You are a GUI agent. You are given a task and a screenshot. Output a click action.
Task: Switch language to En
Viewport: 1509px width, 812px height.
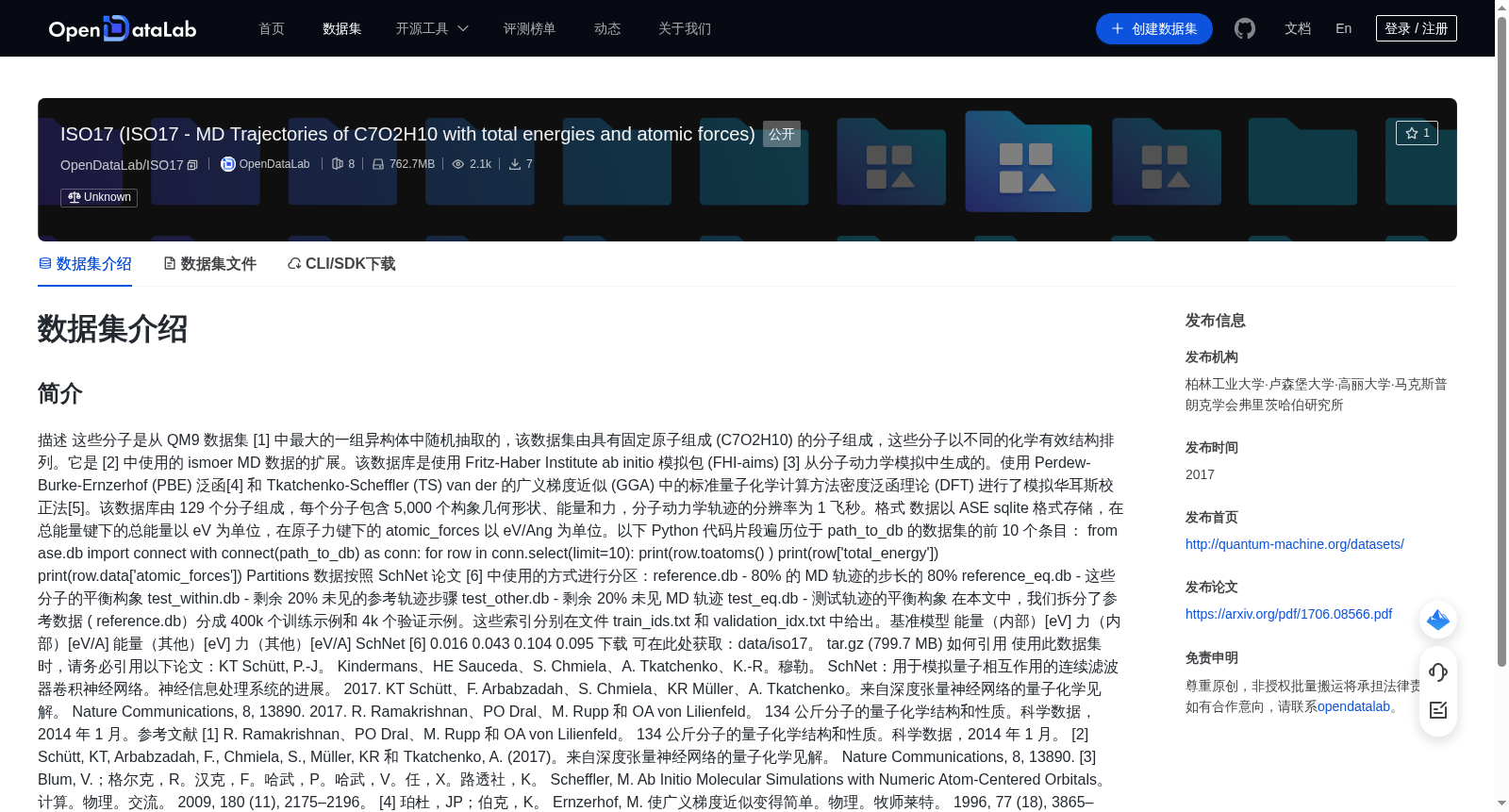(x=1344, y=28)
